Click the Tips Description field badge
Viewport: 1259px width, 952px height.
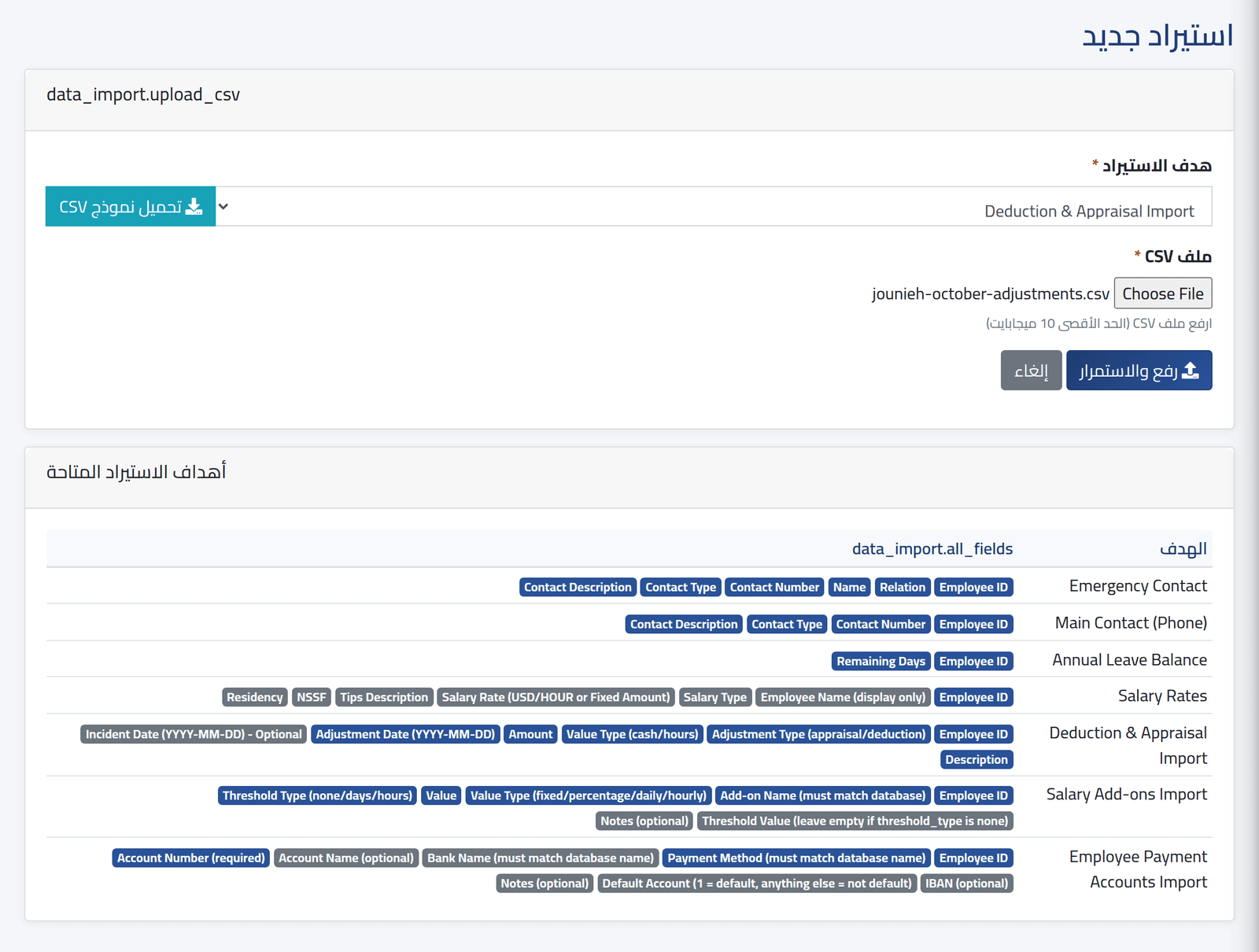(384, 697)
